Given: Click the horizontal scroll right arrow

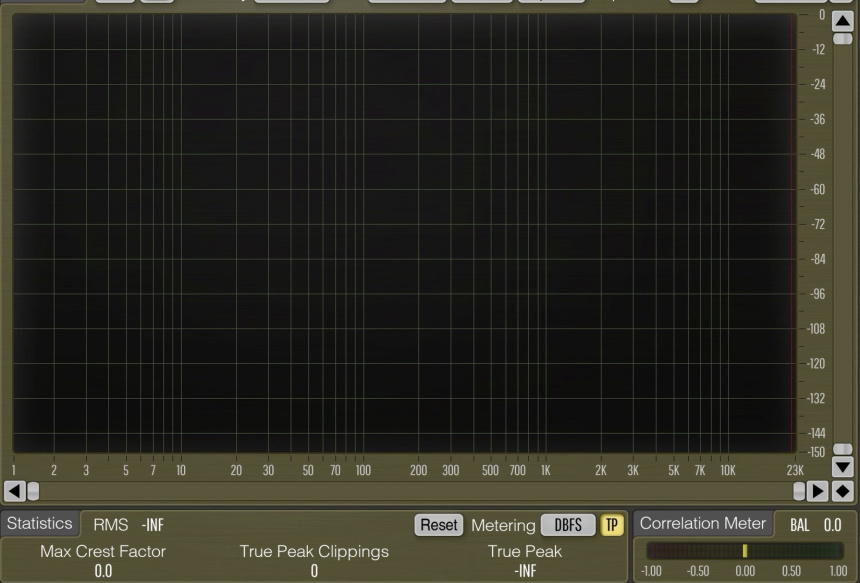Looking at the screenshot, I should (x=817, y=491).
